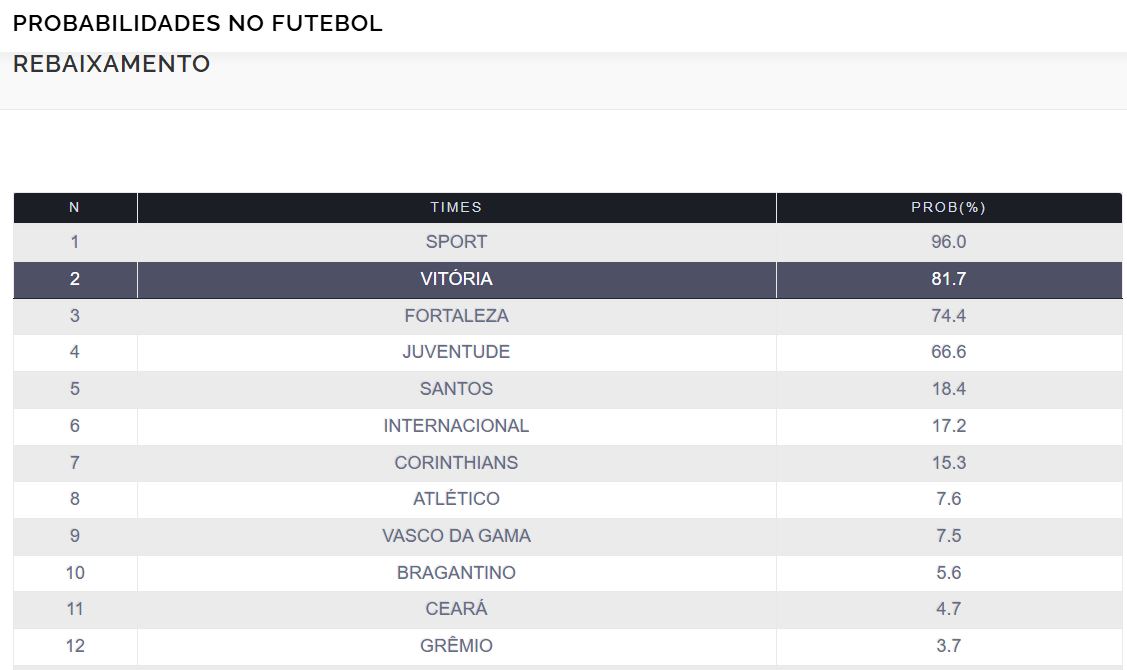Select the CEARÁ team row
The height and width of the screenshot is (670, 1127).
pos(456,609)
